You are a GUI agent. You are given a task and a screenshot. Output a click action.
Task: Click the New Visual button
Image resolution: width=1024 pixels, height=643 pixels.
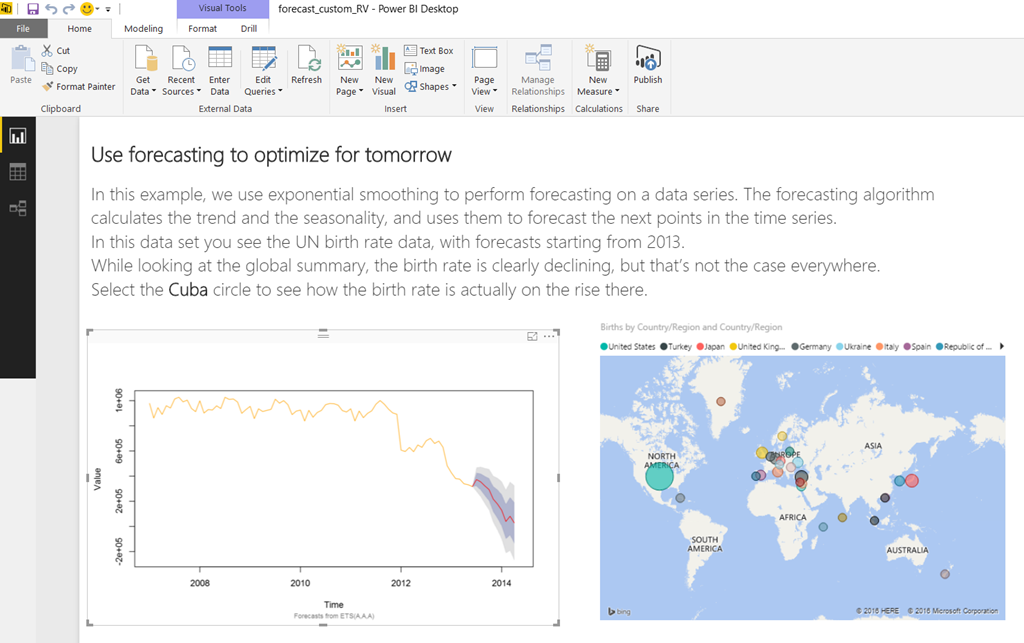pos(384,70)
